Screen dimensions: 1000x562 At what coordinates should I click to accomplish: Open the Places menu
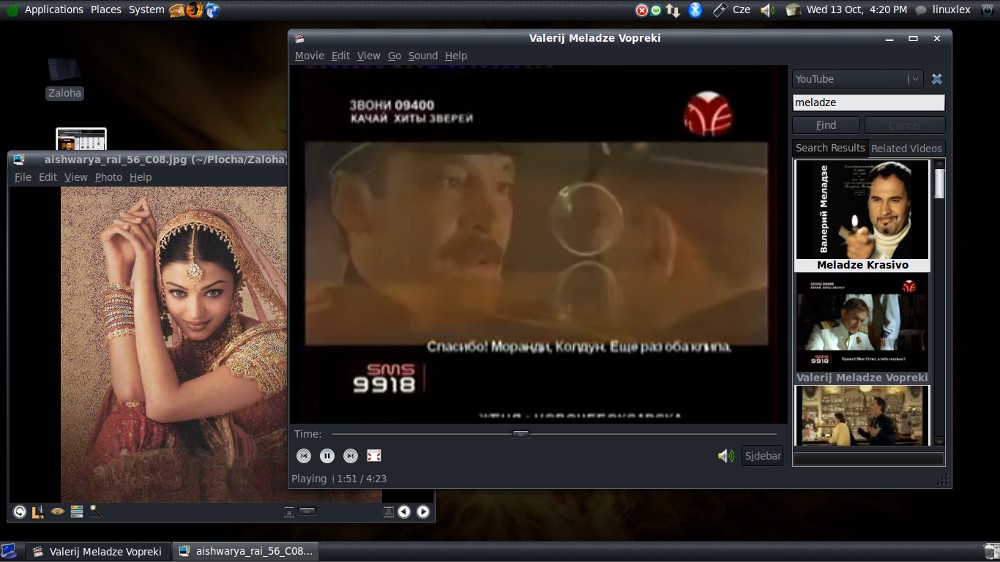click(x=106, y=10)
